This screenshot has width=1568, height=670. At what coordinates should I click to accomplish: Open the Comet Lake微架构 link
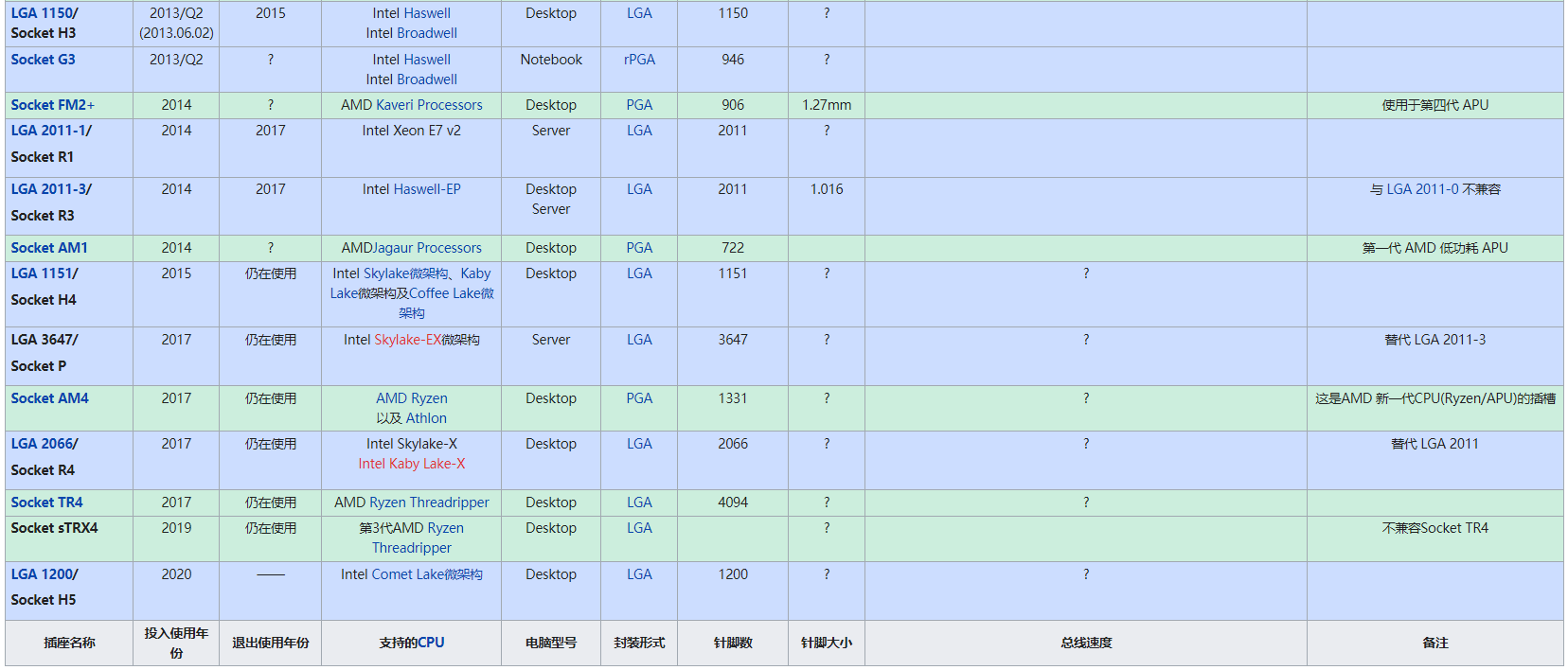click(x=427, y=574)
